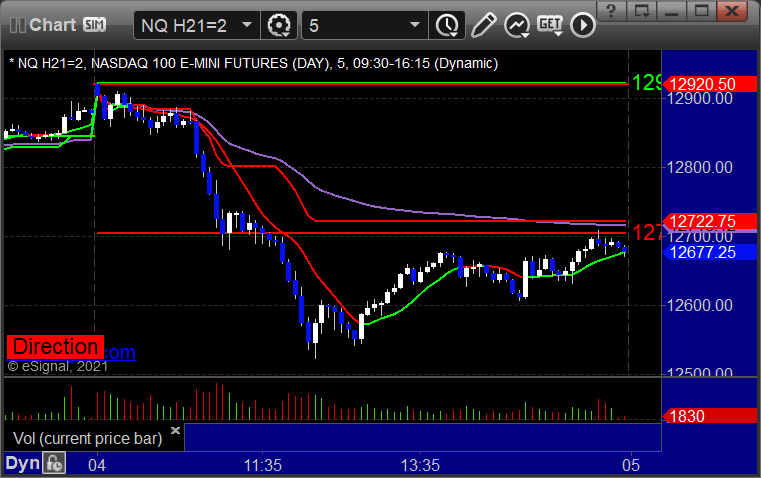Click the red Direction label on chart

tap(55, 347)
